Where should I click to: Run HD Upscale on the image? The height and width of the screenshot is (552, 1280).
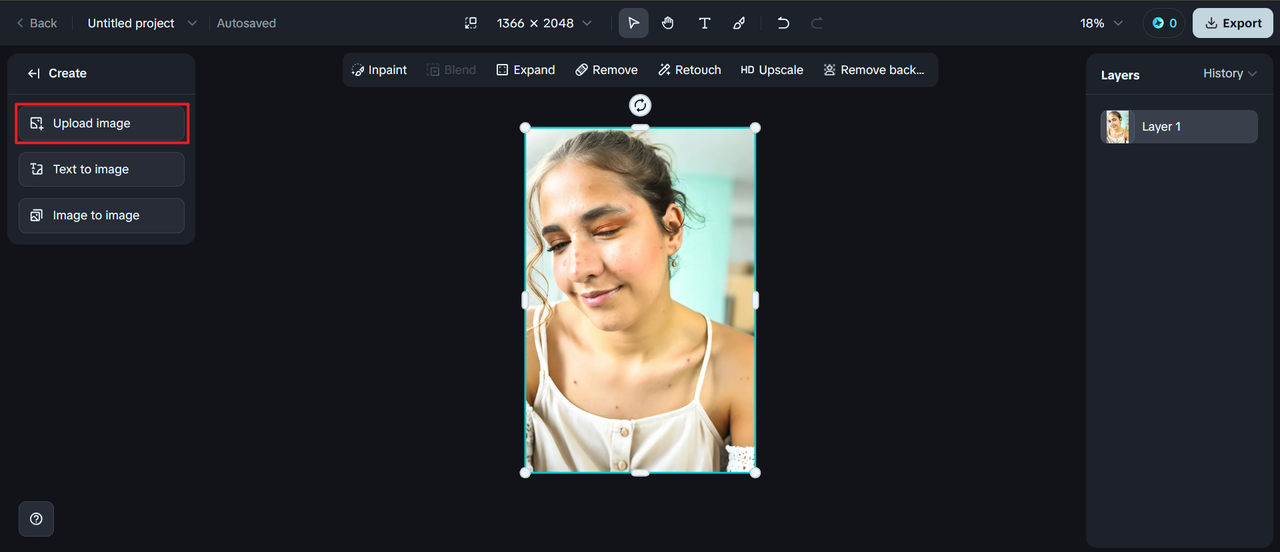[x=772, y=70]
